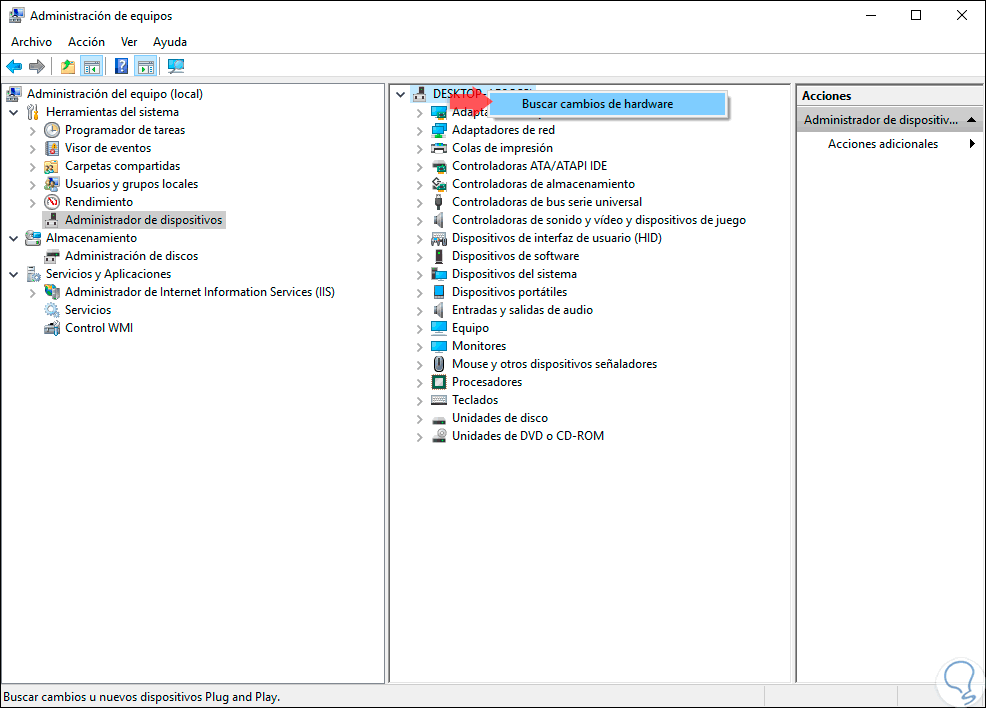This screenshot has width=986, height=708.
Task: Click the Dispositivos de interfaz de usuario icon
Action: (439, 238)
